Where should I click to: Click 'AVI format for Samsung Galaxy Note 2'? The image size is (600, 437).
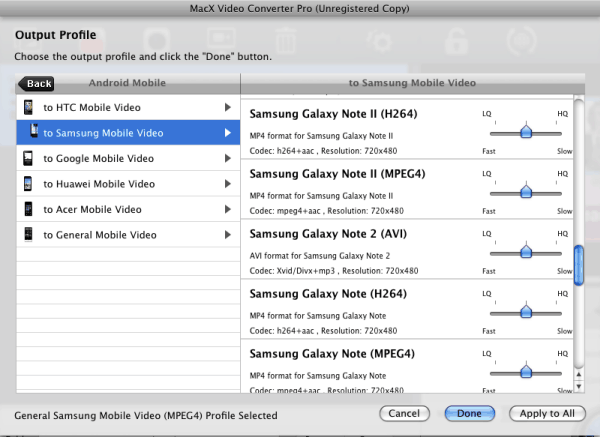pos(320,256)
